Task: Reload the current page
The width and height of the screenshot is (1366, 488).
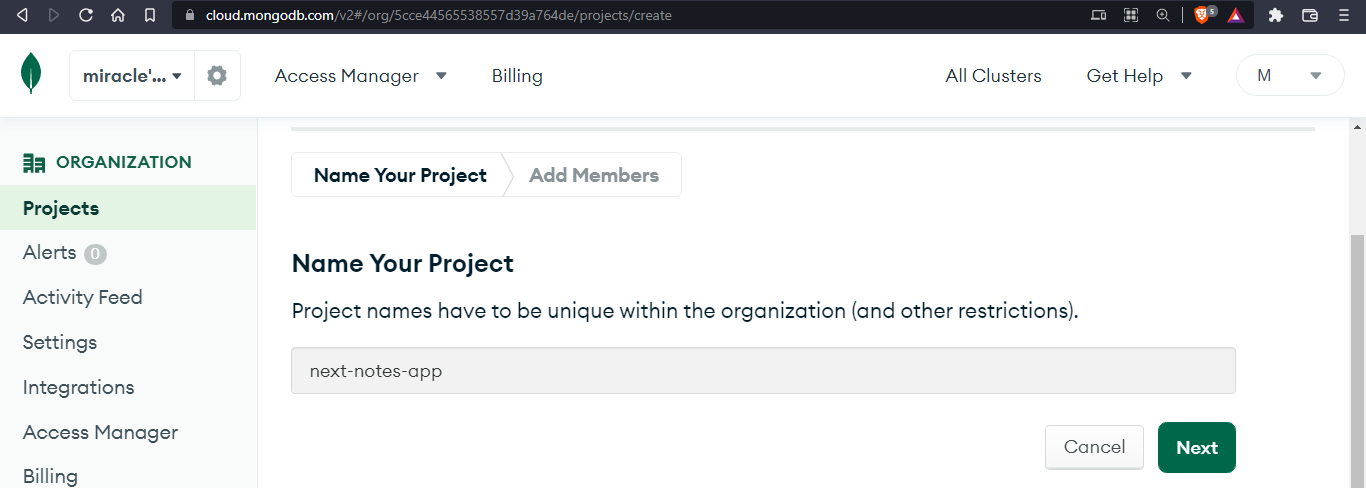Action: tap(86, 15)
